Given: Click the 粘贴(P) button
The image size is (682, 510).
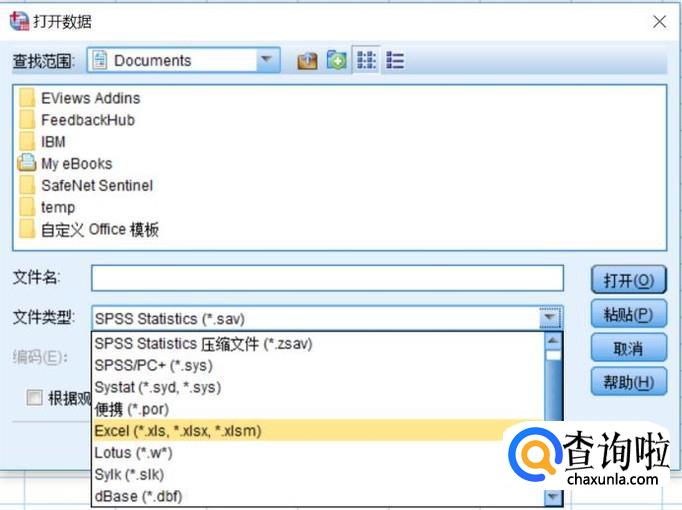Looking at the screenshot, I should (629, 314).
